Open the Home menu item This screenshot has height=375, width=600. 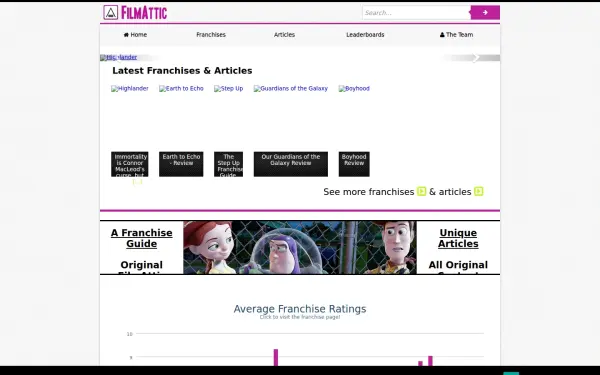135,35
